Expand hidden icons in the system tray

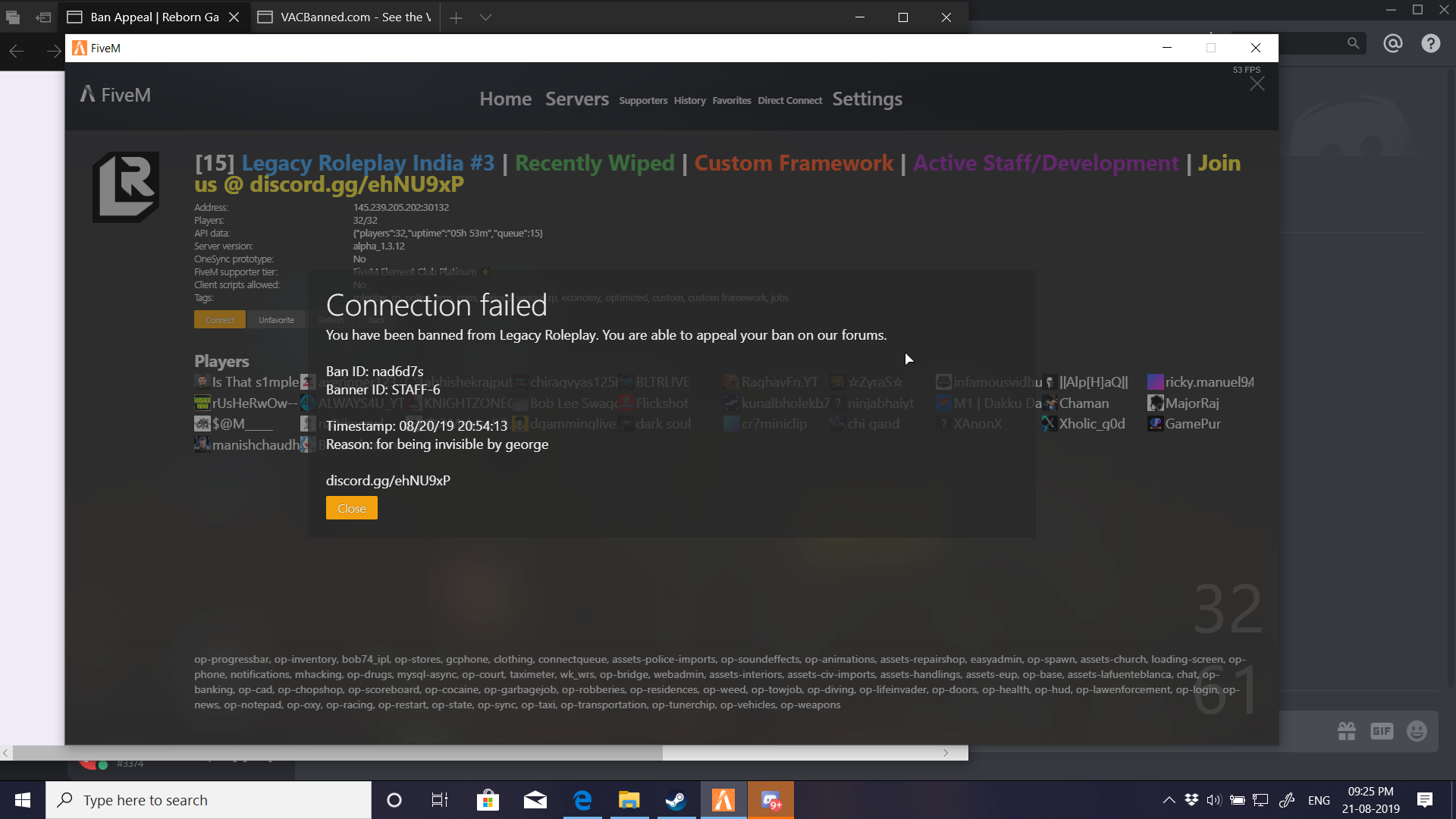(x=1169, y=799)
